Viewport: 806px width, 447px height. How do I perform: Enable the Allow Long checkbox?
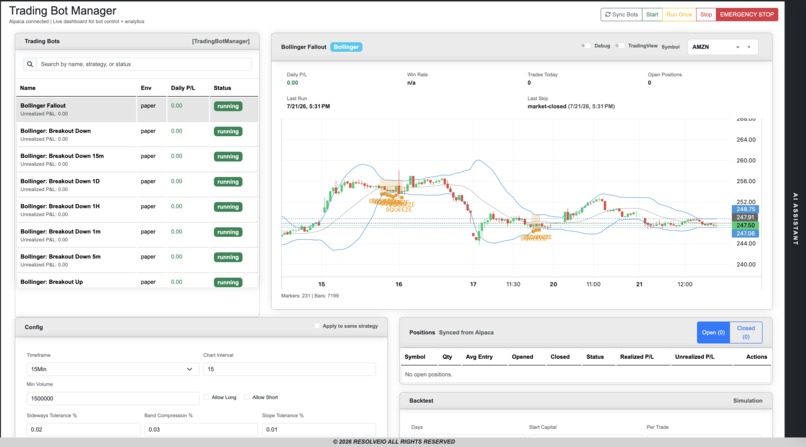206,397
